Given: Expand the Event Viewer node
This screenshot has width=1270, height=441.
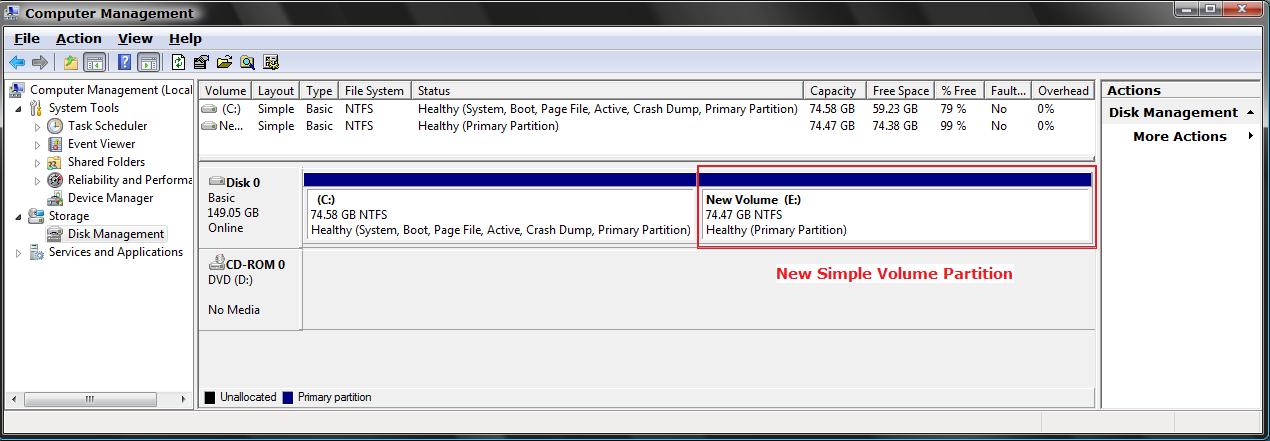Looking at the screenshot, I should click(x=38, y=145).
